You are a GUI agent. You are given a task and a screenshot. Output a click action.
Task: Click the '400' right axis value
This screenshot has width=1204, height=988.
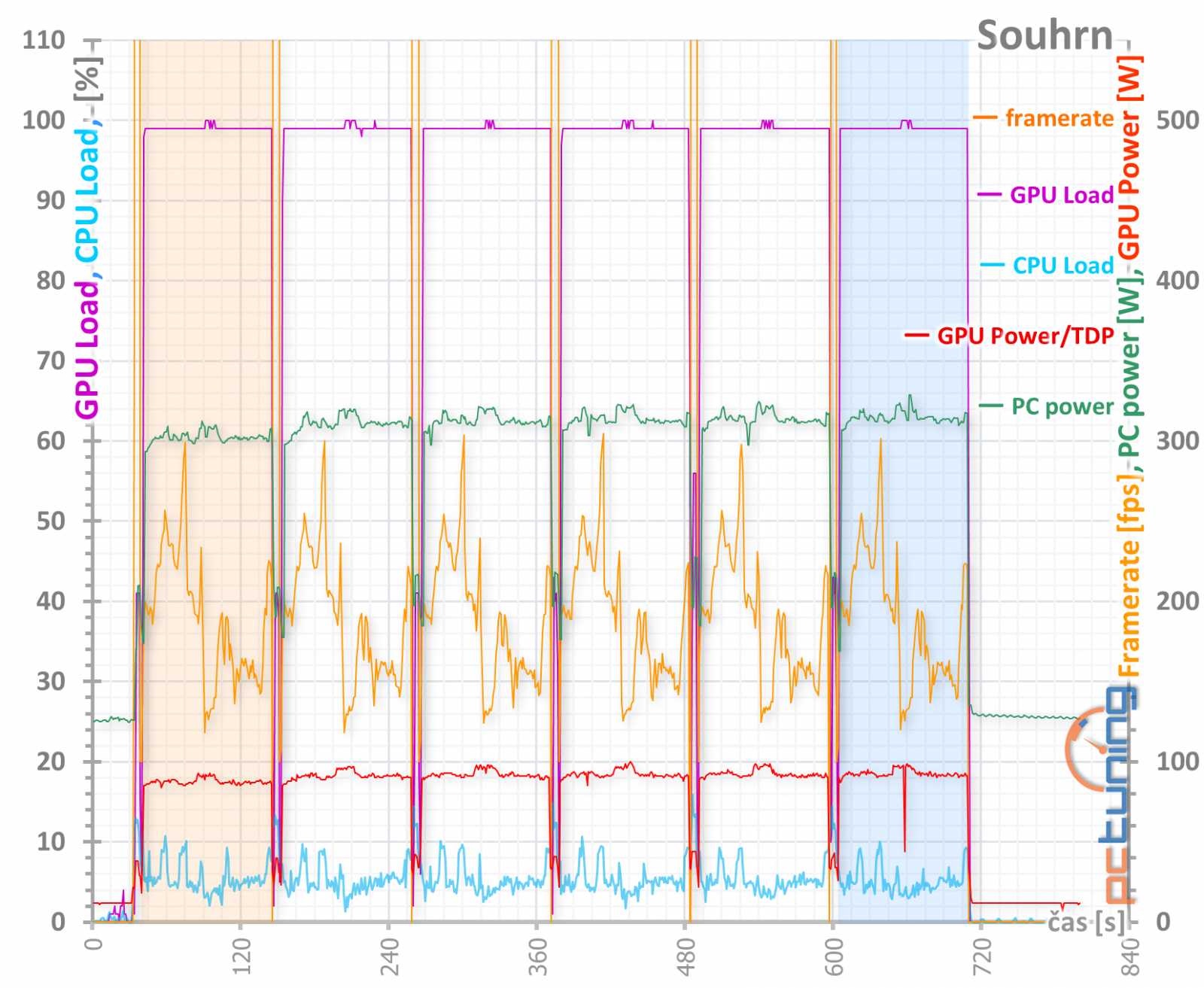(x=1177, y=280)
